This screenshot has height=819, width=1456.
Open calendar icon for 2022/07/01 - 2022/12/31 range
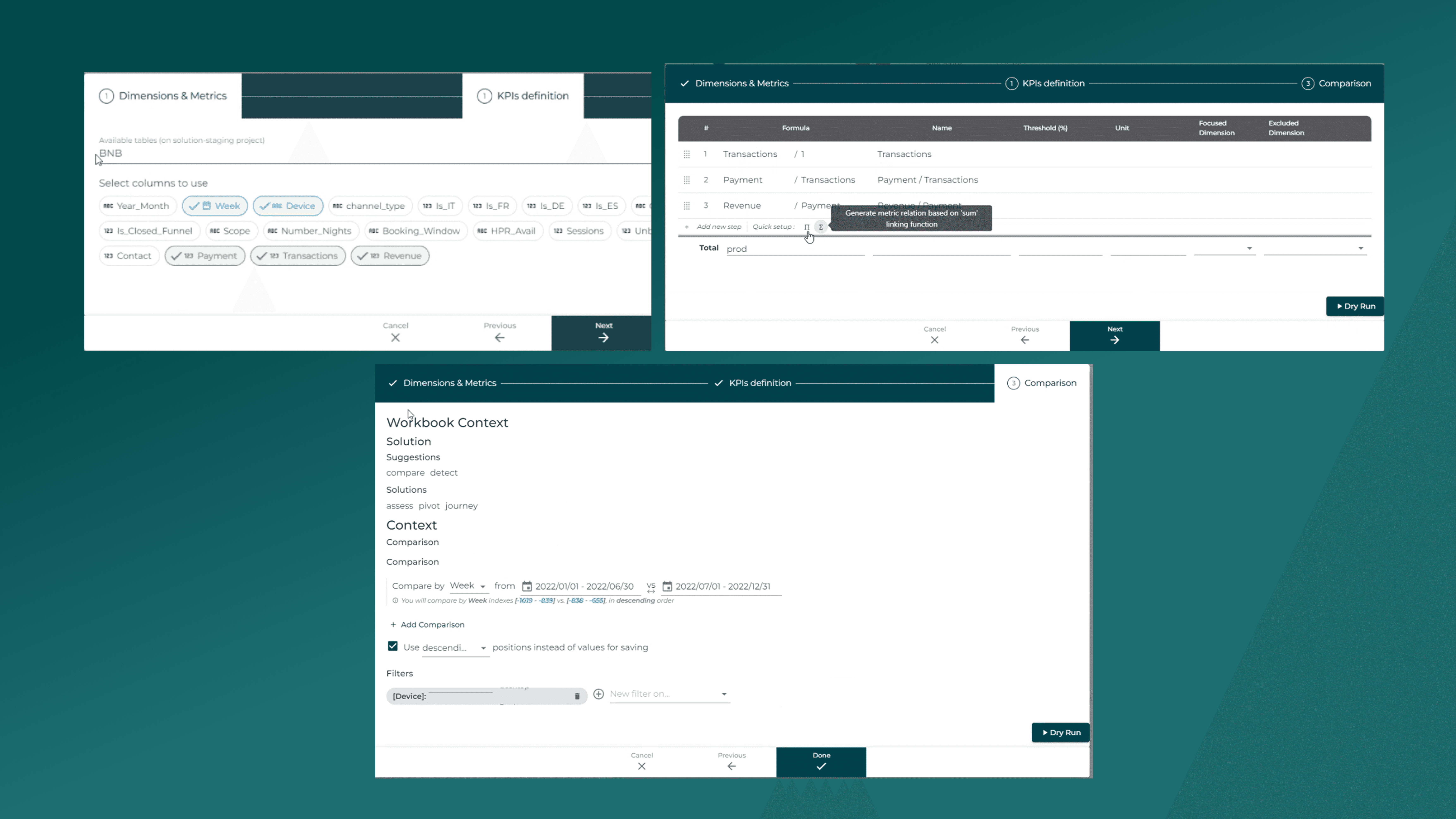[667, 586]
